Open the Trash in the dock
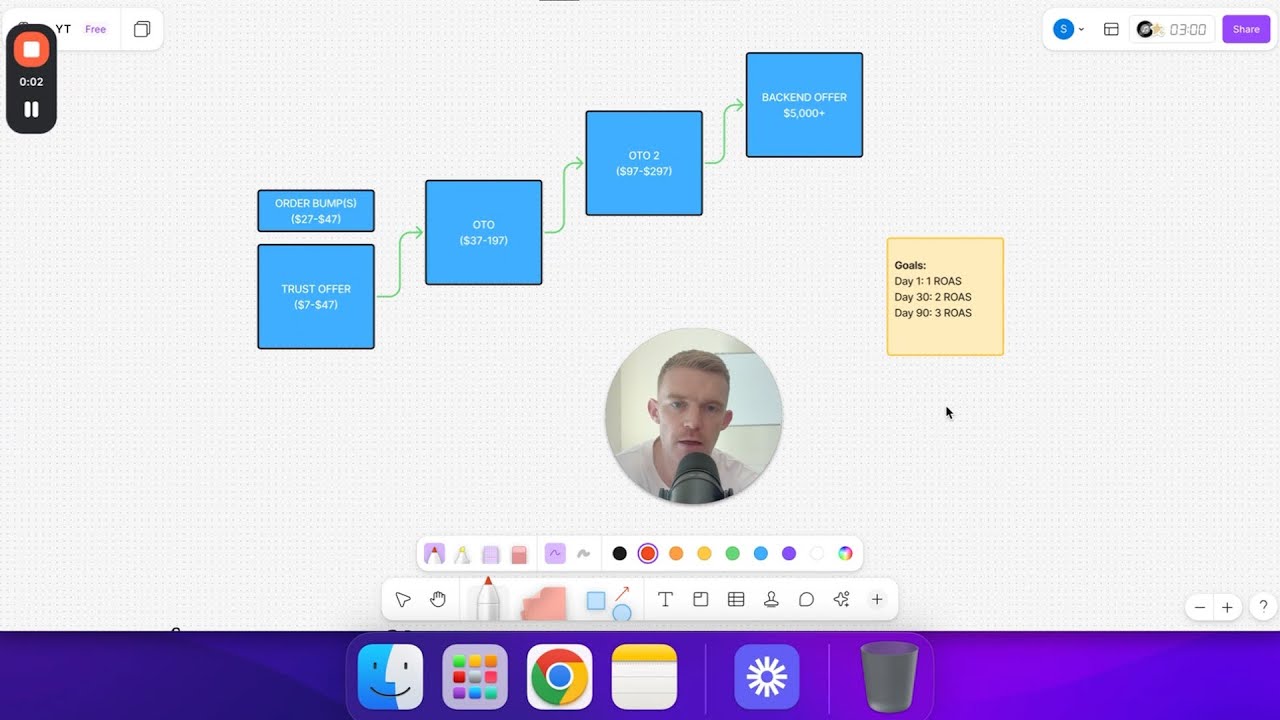 (x=889, y=677)
